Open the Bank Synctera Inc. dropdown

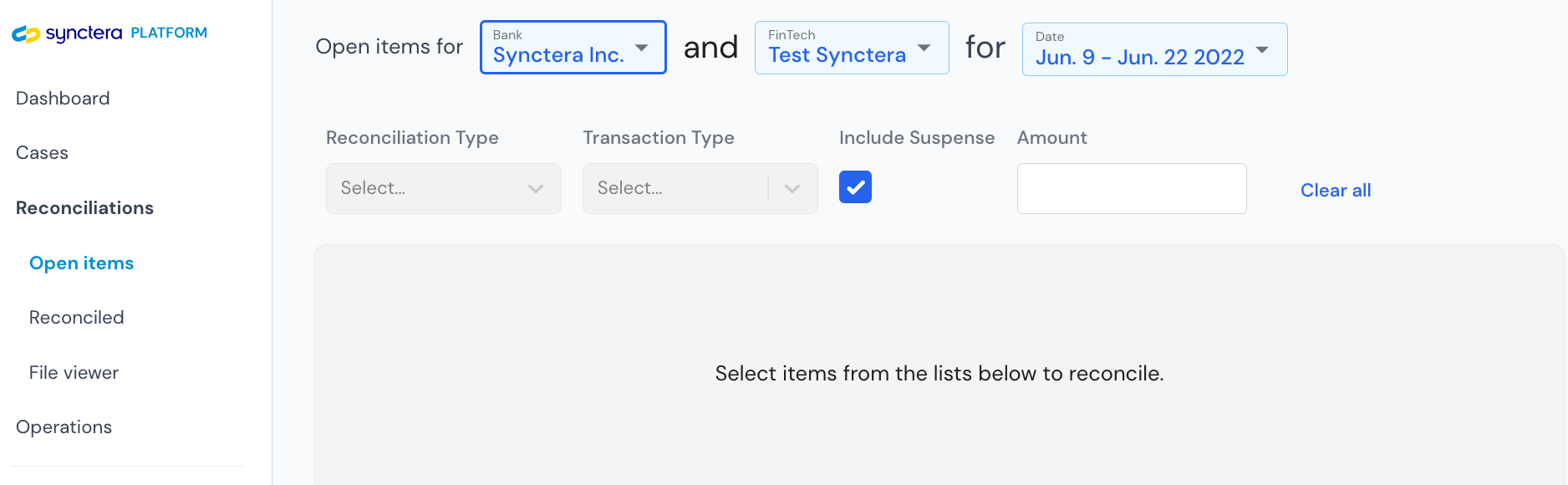(x=558, y=48)
